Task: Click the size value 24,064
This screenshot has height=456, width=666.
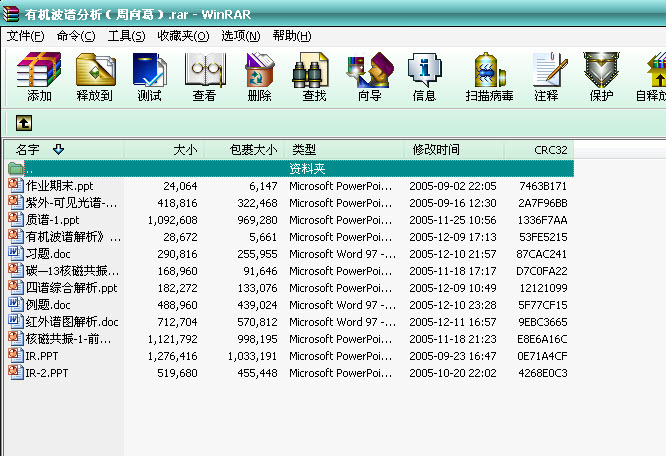Action: point(180,186)
